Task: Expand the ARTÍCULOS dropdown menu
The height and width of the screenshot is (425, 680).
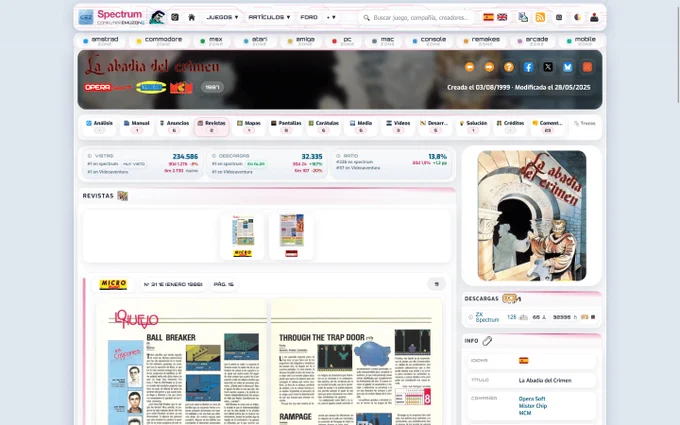Action: (x=269, y=17)
